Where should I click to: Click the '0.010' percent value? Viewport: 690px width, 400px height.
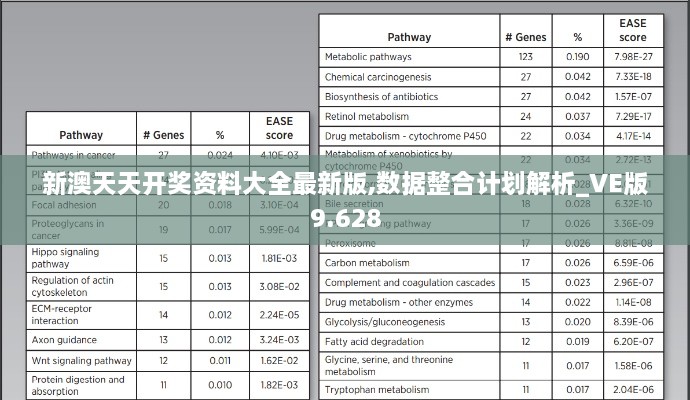coord(220,385)
